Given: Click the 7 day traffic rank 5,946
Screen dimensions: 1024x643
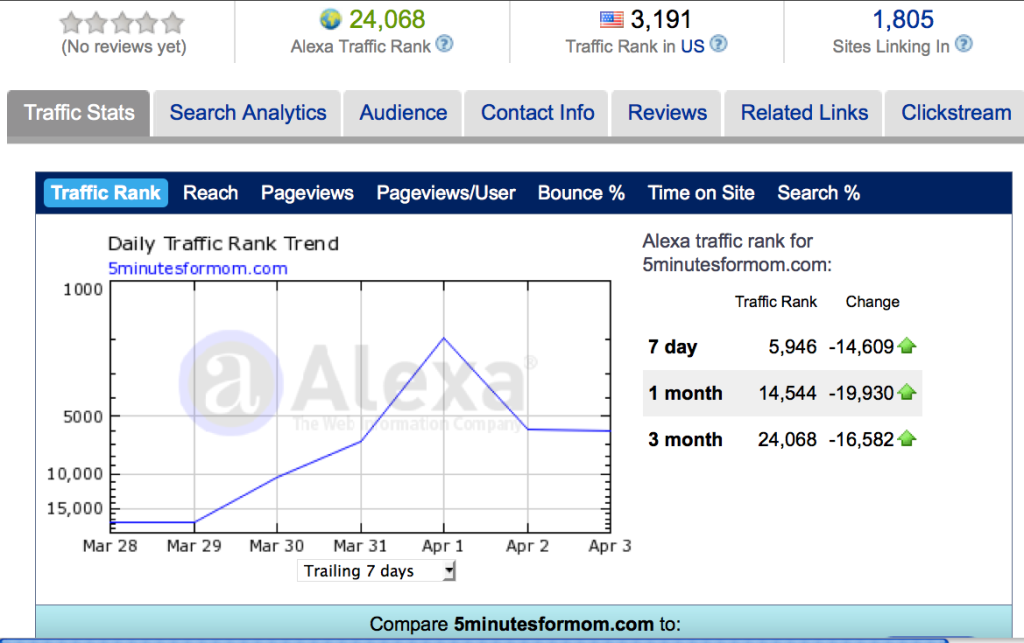Looking at the screenshot, I should pyautogui.click(x=792, y=347).
